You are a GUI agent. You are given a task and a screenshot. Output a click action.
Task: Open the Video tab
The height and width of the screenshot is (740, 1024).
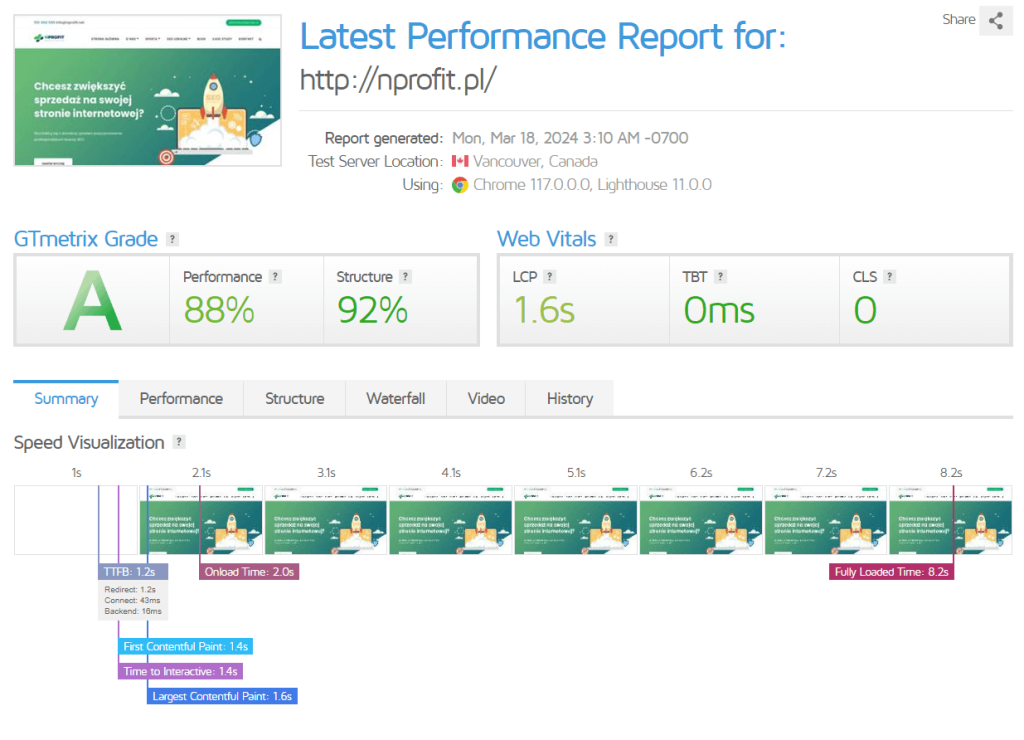tap(486, 398)
